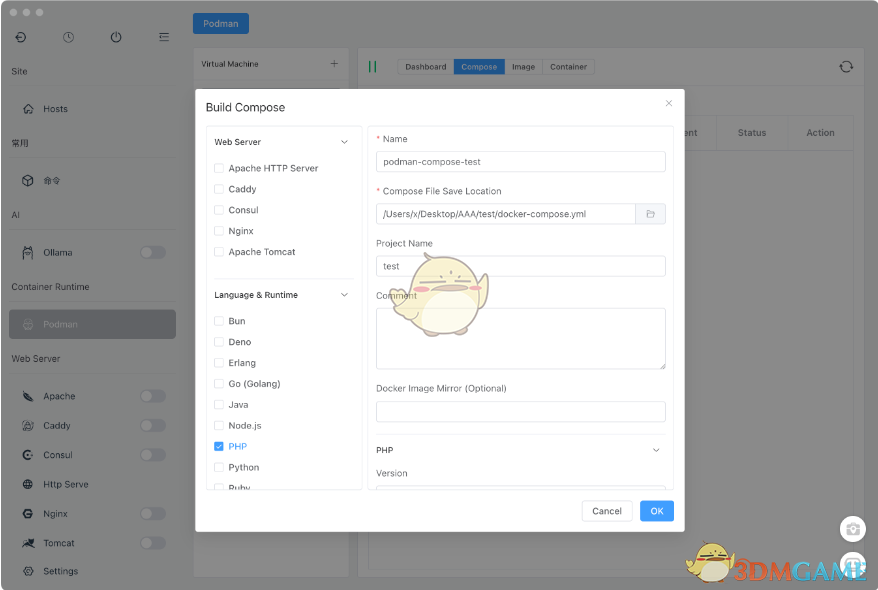Open the Image tab
This screenshot has width=878, height=590.
pos(523,66)
